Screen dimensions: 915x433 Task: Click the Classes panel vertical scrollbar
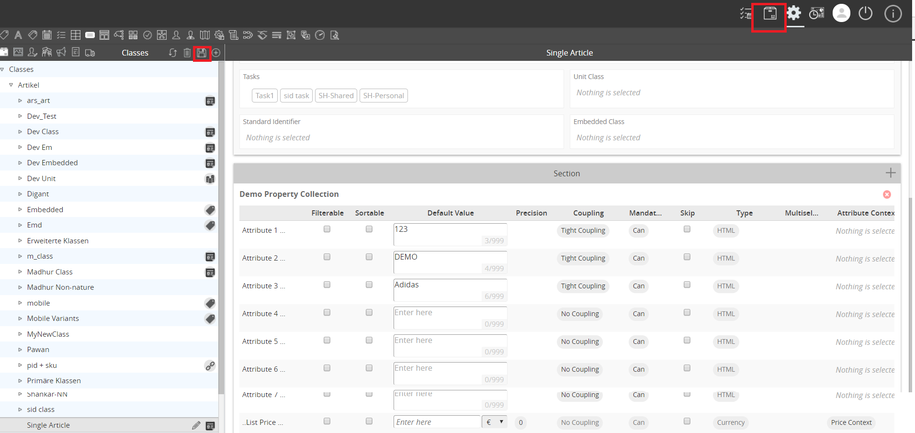tap(221, 228)
